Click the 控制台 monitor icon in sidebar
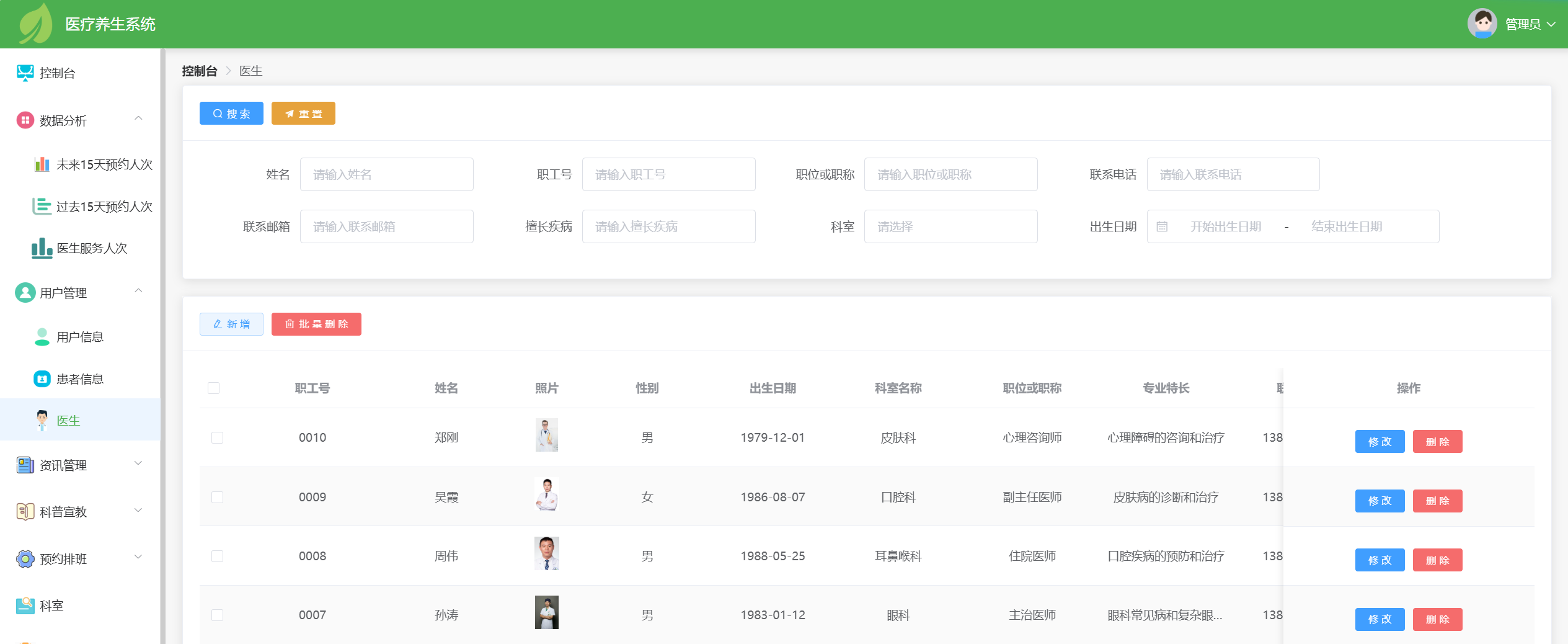Screen dimensions: 1568x644 25,73
